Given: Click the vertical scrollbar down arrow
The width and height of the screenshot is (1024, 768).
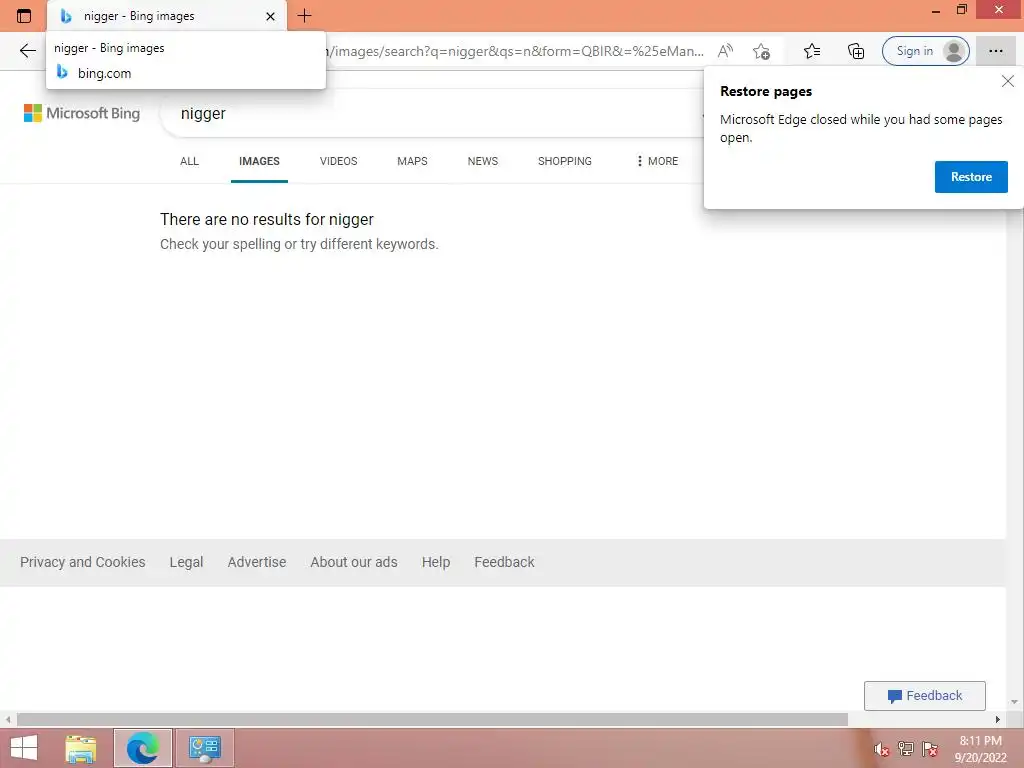Looking at the screenshot, I should coord(1014,702).
